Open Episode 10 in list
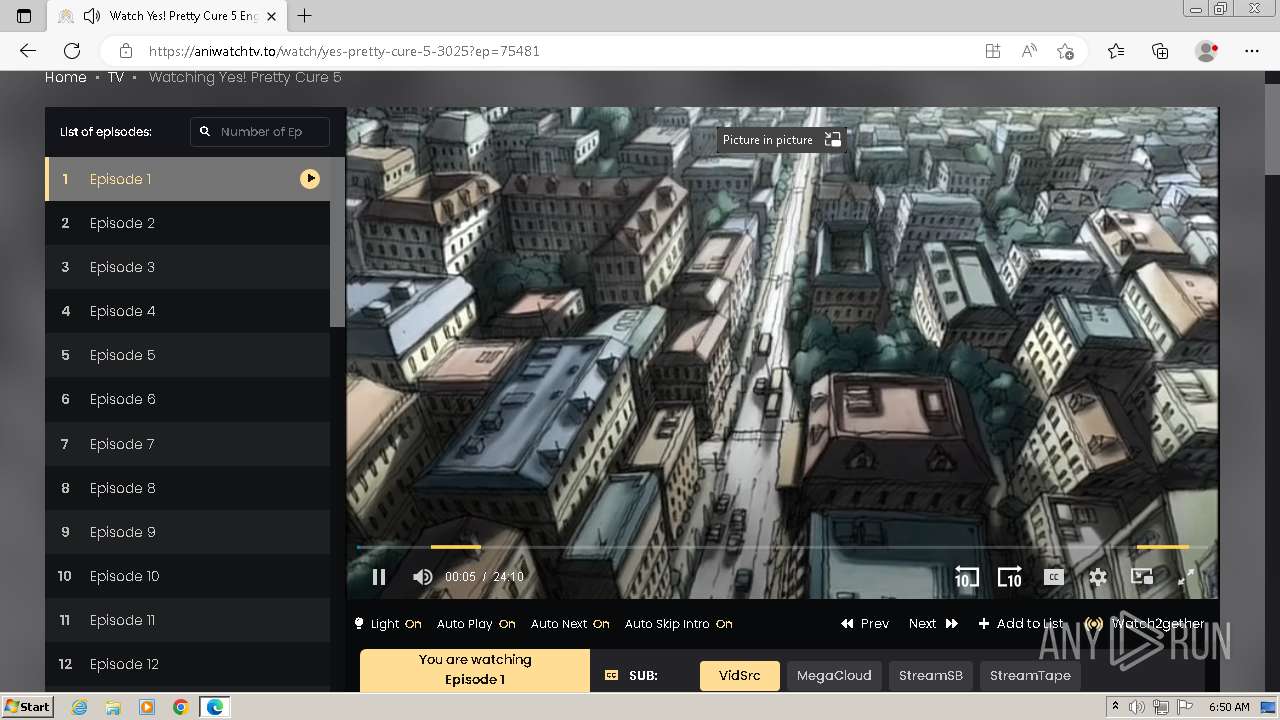1280x720 pixels. [187, 576]
